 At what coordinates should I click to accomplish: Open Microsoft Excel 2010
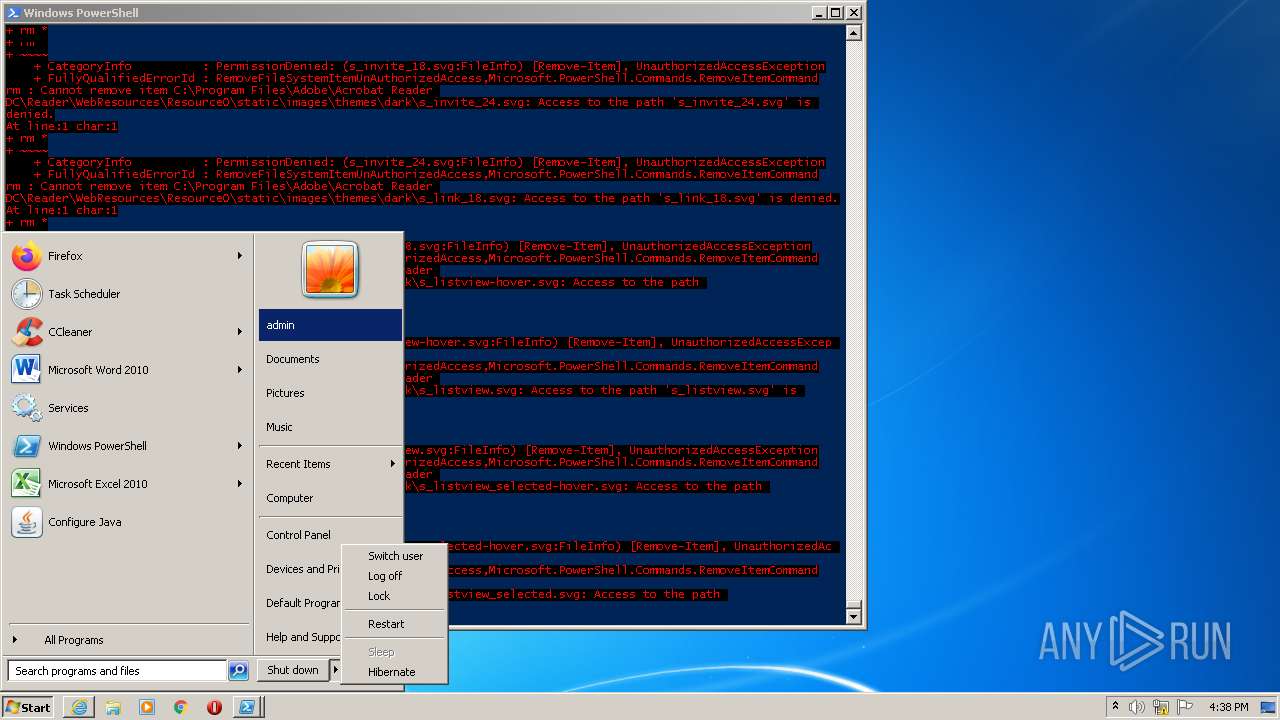[127, 484]
